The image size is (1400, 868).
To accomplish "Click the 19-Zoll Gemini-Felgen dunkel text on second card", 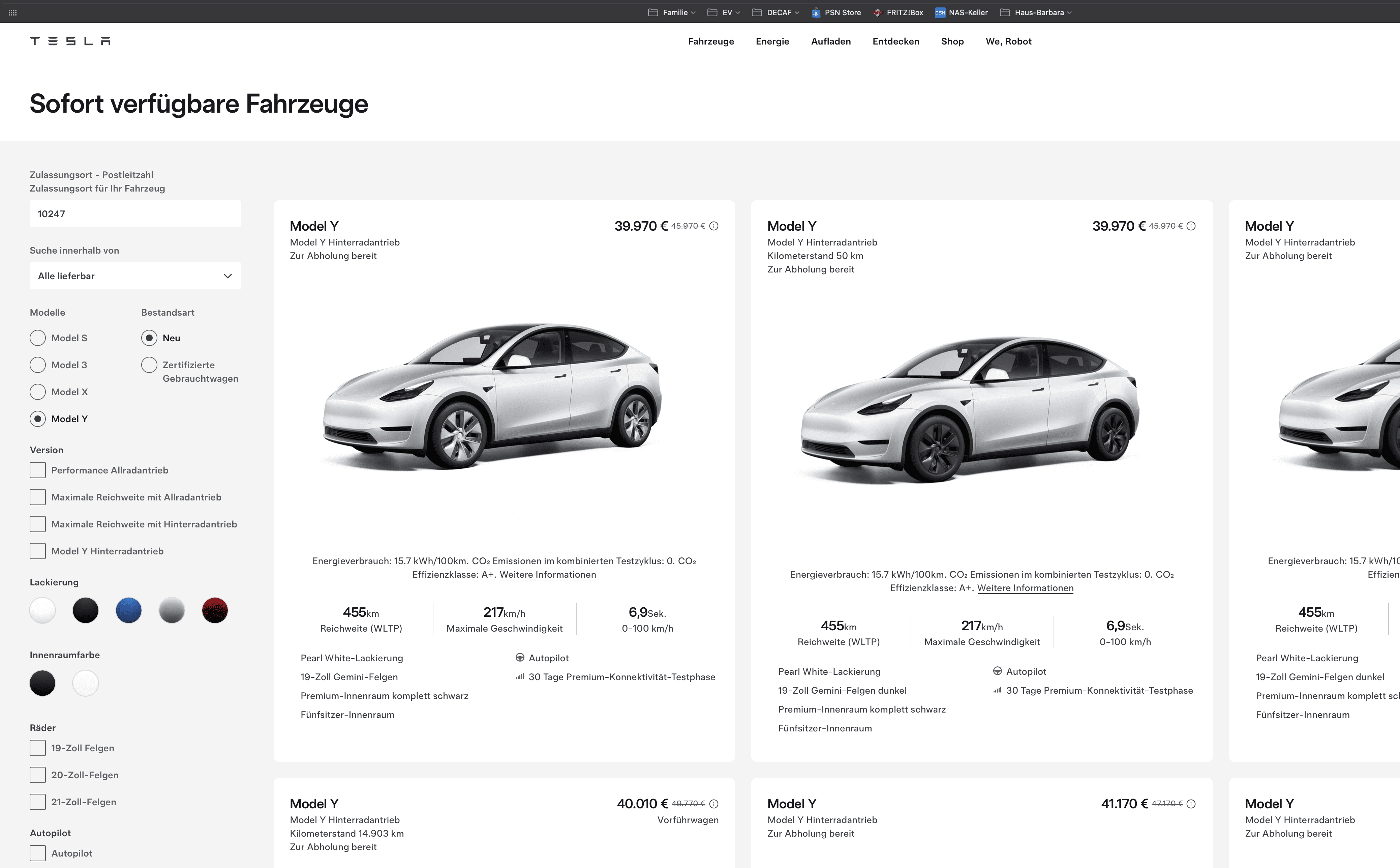I will (842, 690).
